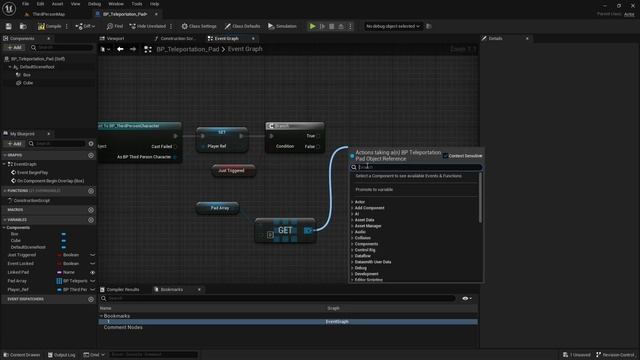This screenshot has height=360, width=640.
Task: Click Boolean type of Just Triggered
Action: click(x=68, y=255)
